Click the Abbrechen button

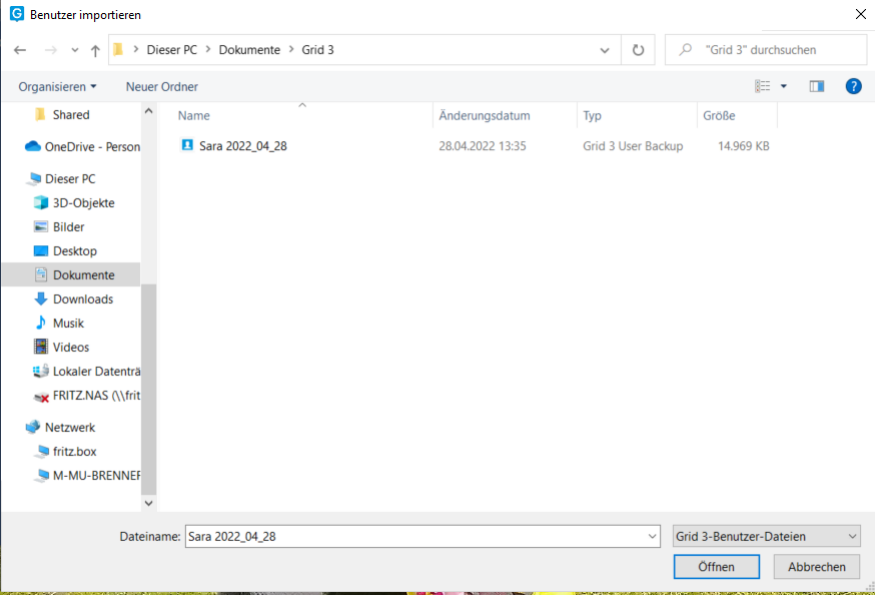pos(816,567)
